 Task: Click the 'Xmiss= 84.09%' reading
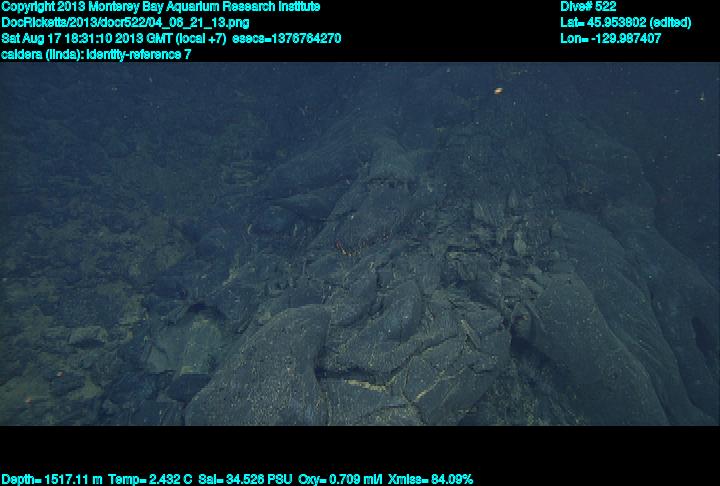(430, 479)
